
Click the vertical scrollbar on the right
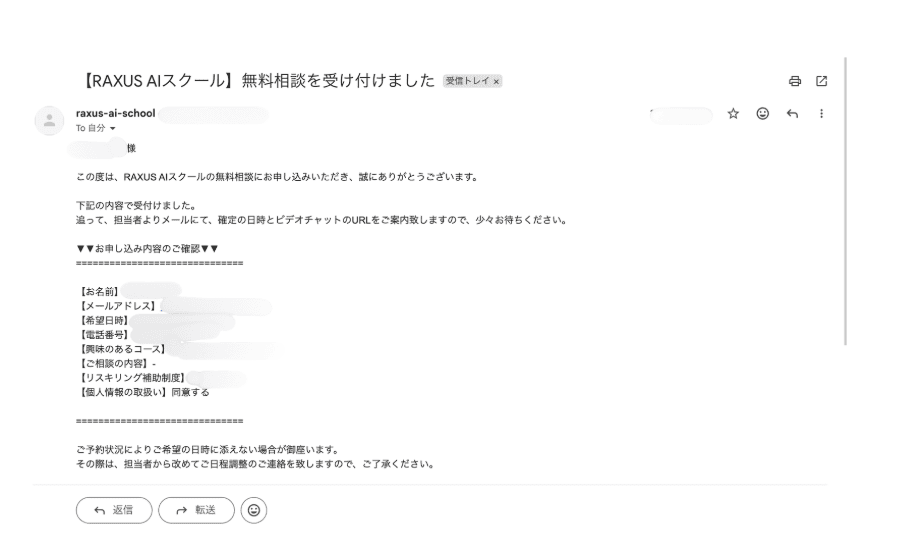tap(845, 200)
